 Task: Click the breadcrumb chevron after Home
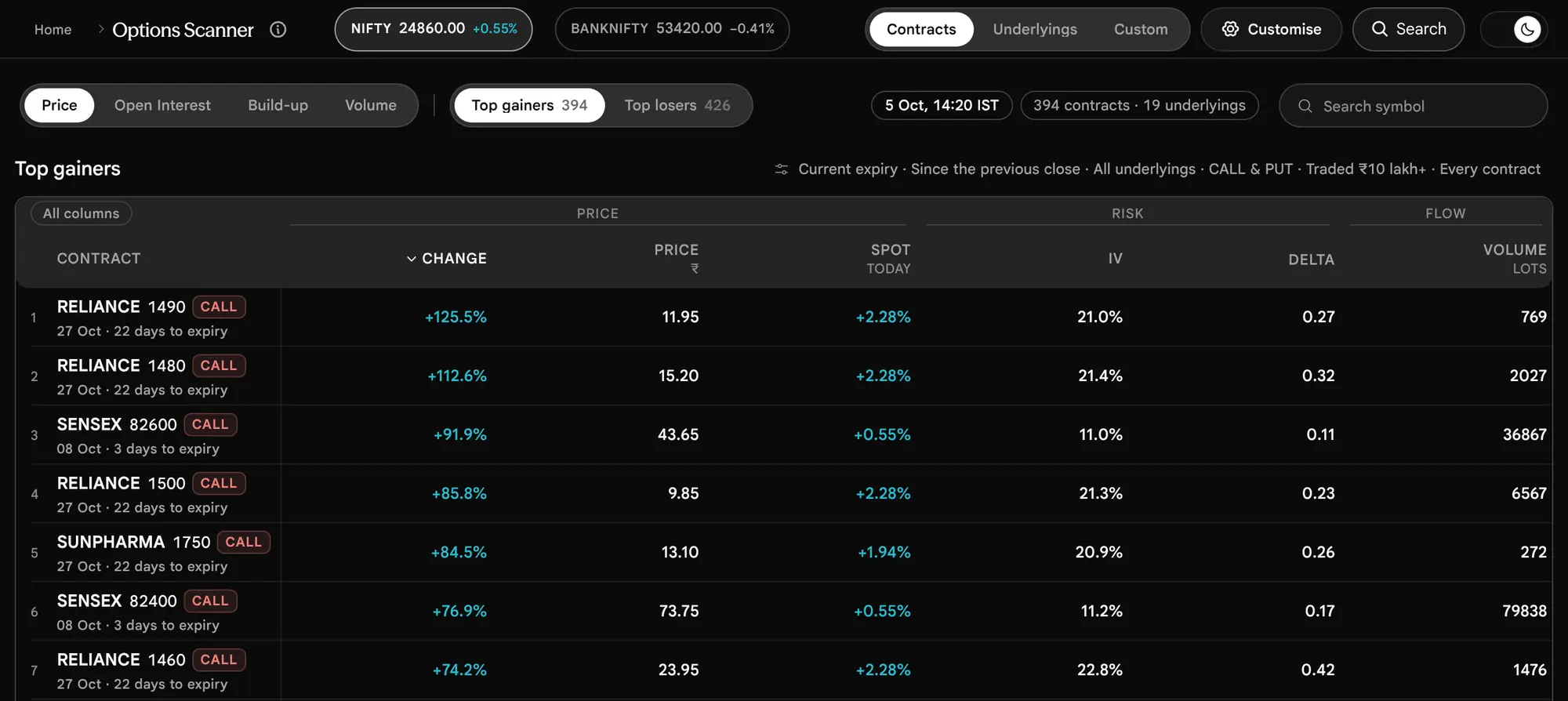[100, 29]
